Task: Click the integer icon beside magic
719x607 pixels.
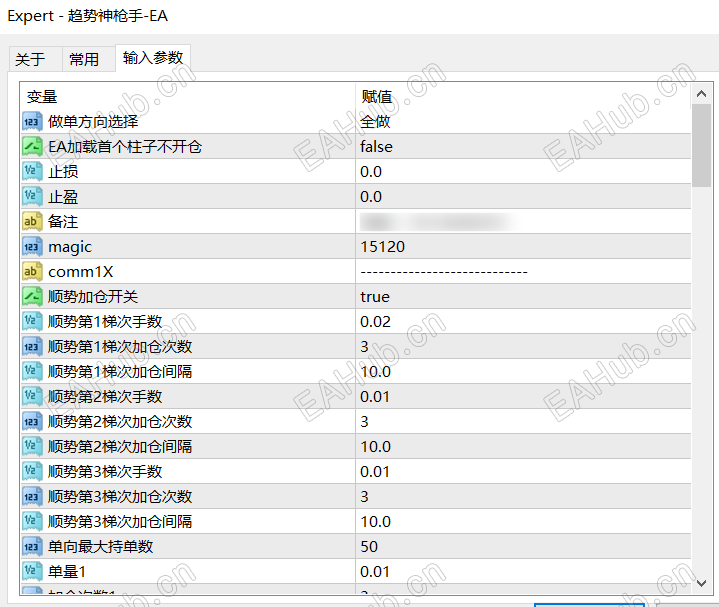Action: click(32, 247)
